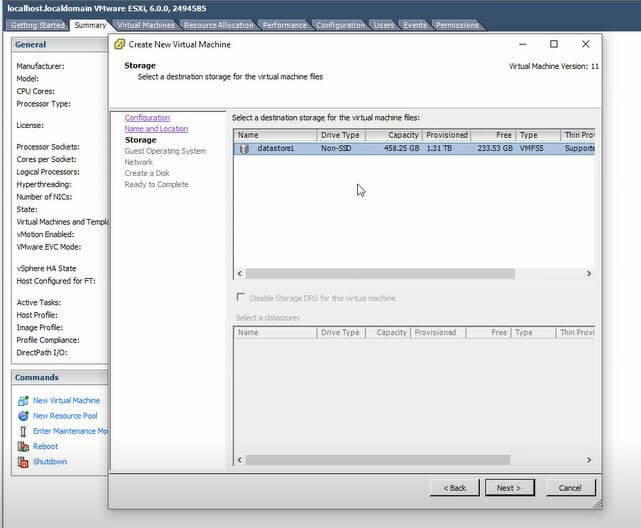The width and height of the screenshot is (641, 528).
Task: Click upper list scroll right arrow
Action: tap(589, 273)
